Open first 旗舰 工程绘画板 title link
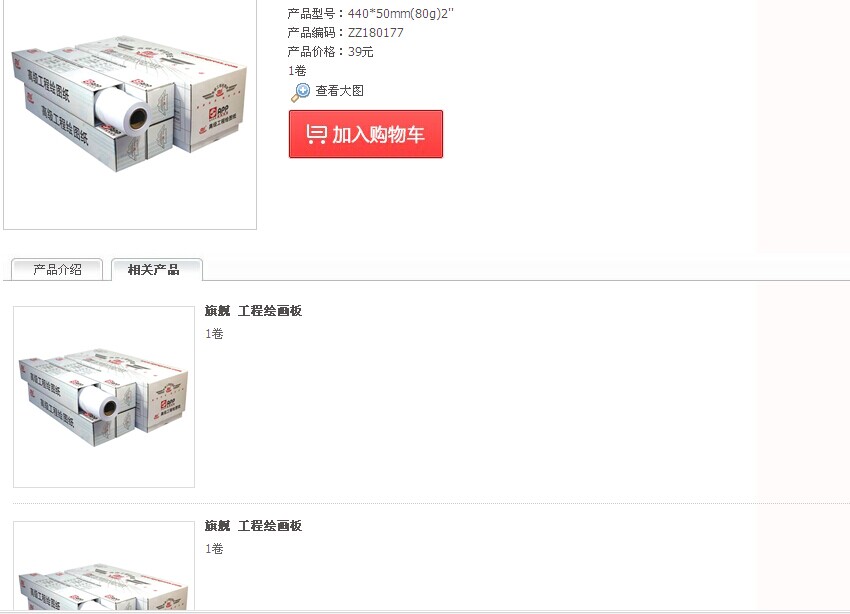Viewport: 850px width, 614px height. [253, 311]
